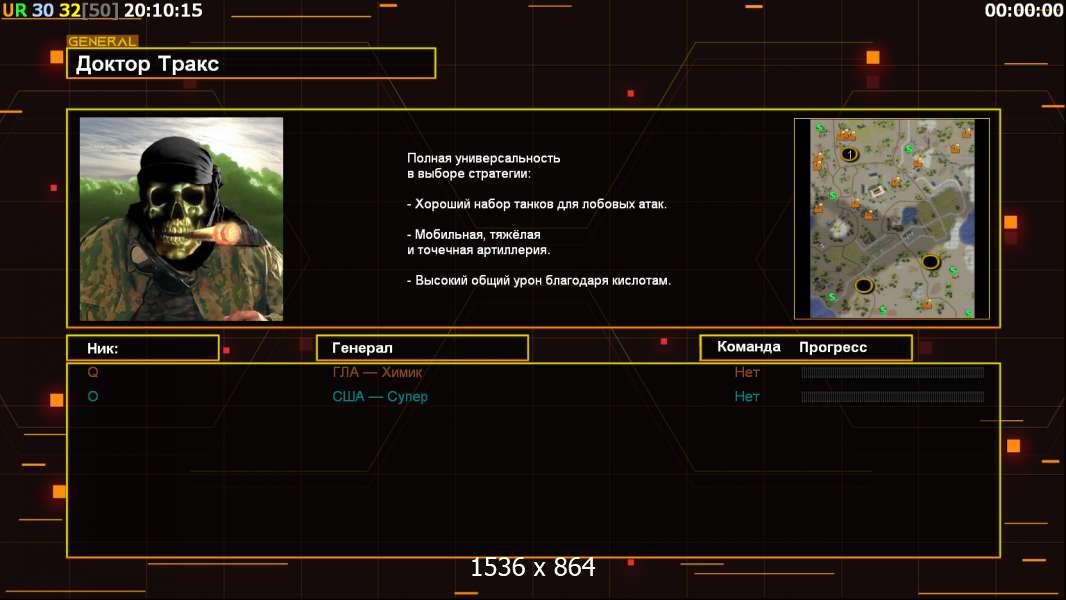Click 'ГЛА — Химик' general entry
Image resolution: width=1066 pixels, height=600 pixels.
(x=377, y=372)
